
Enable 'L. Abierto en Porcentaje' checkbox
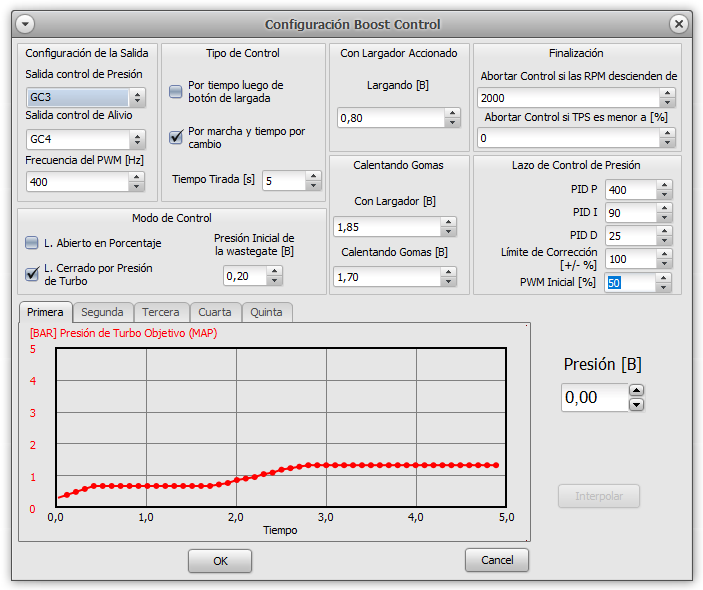click(x=32, y=243)
